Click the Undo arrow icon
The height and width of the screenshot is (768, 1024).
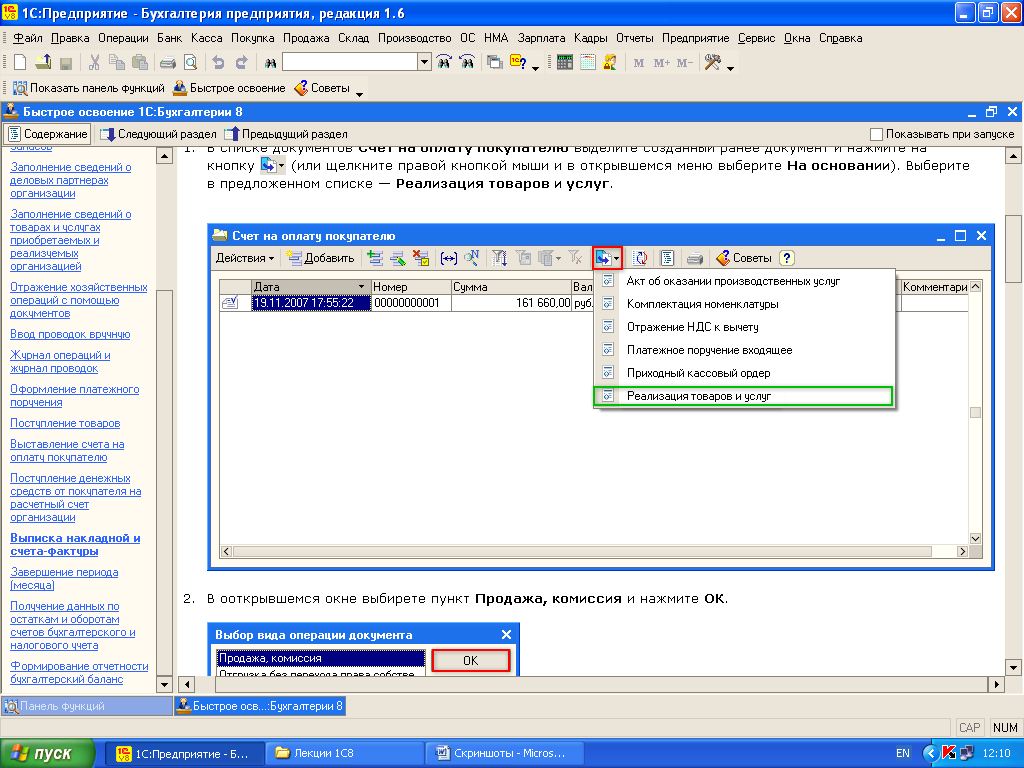pos(218,63)
